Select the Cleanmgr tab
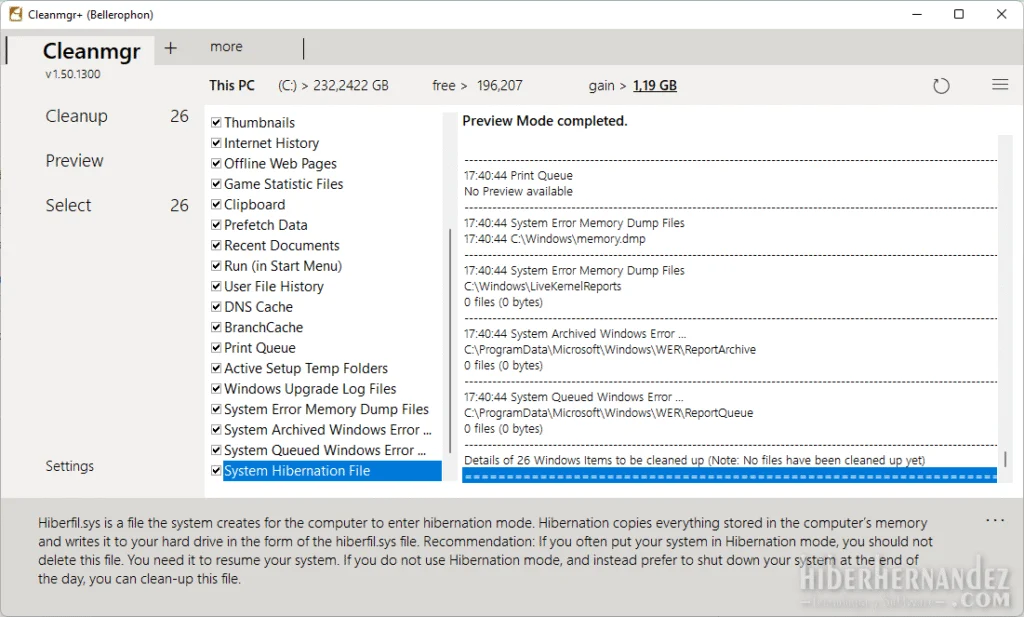The image size is (1024, 617). click(90, 51)
